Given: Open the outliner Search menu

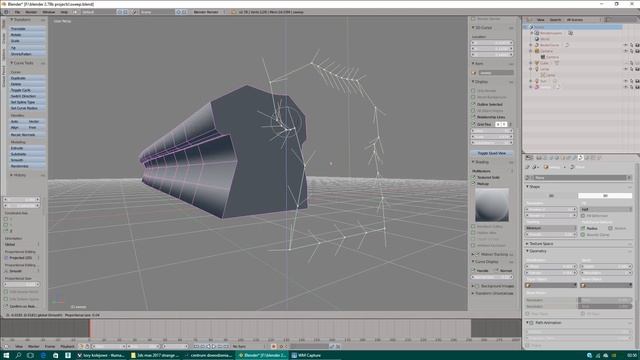Looking at the screenshot, I should click(x=555, y=20).
